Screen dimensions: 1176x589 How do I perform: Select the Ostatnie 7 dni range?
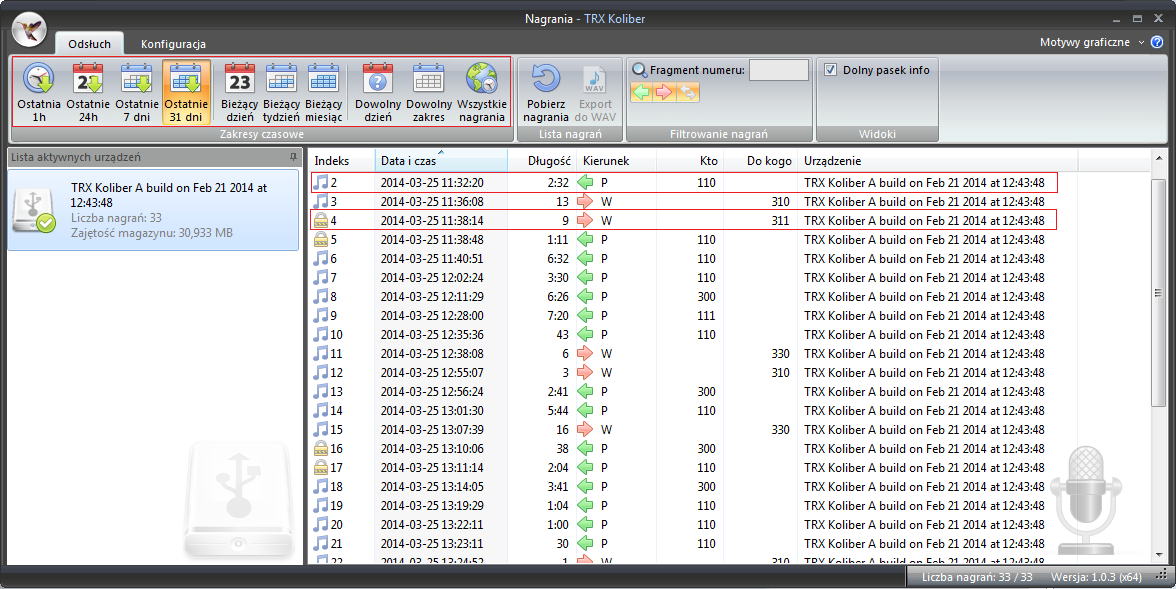point(136,92)
